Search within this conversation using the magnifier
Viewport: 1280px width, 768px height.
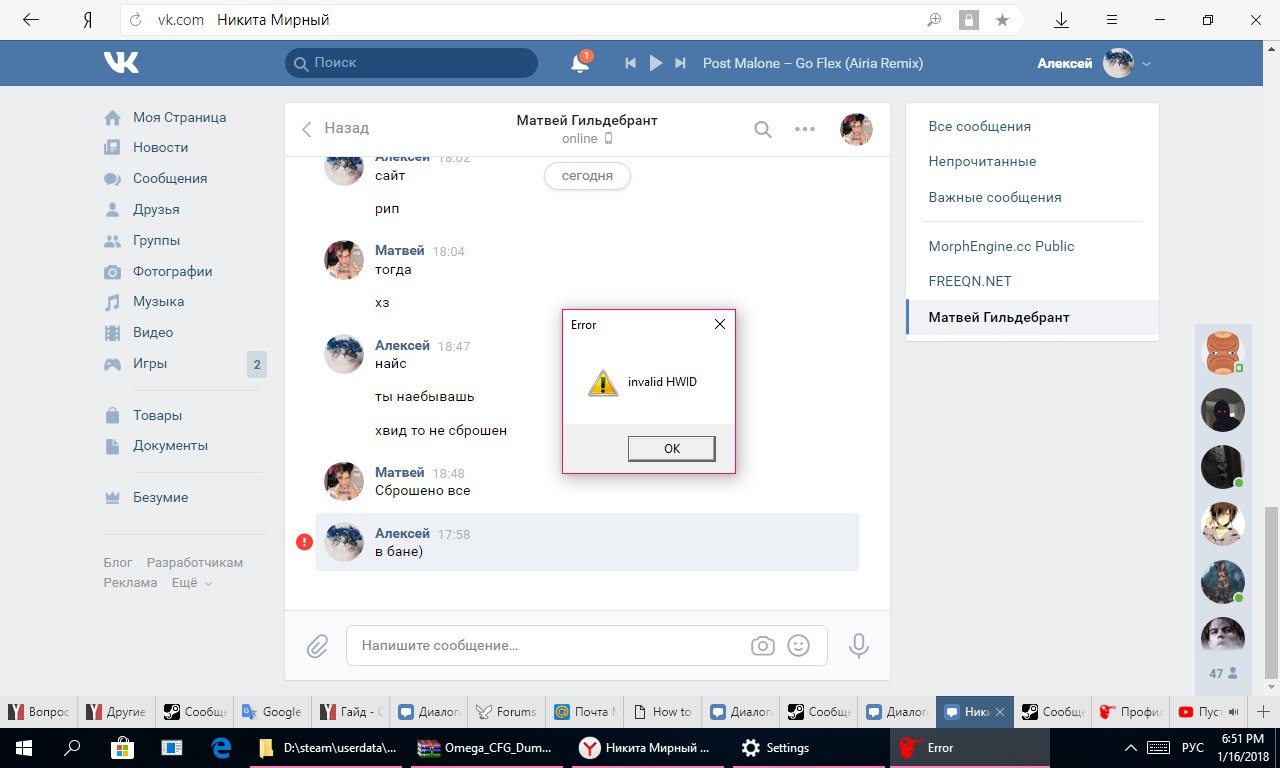pos(762,129)
